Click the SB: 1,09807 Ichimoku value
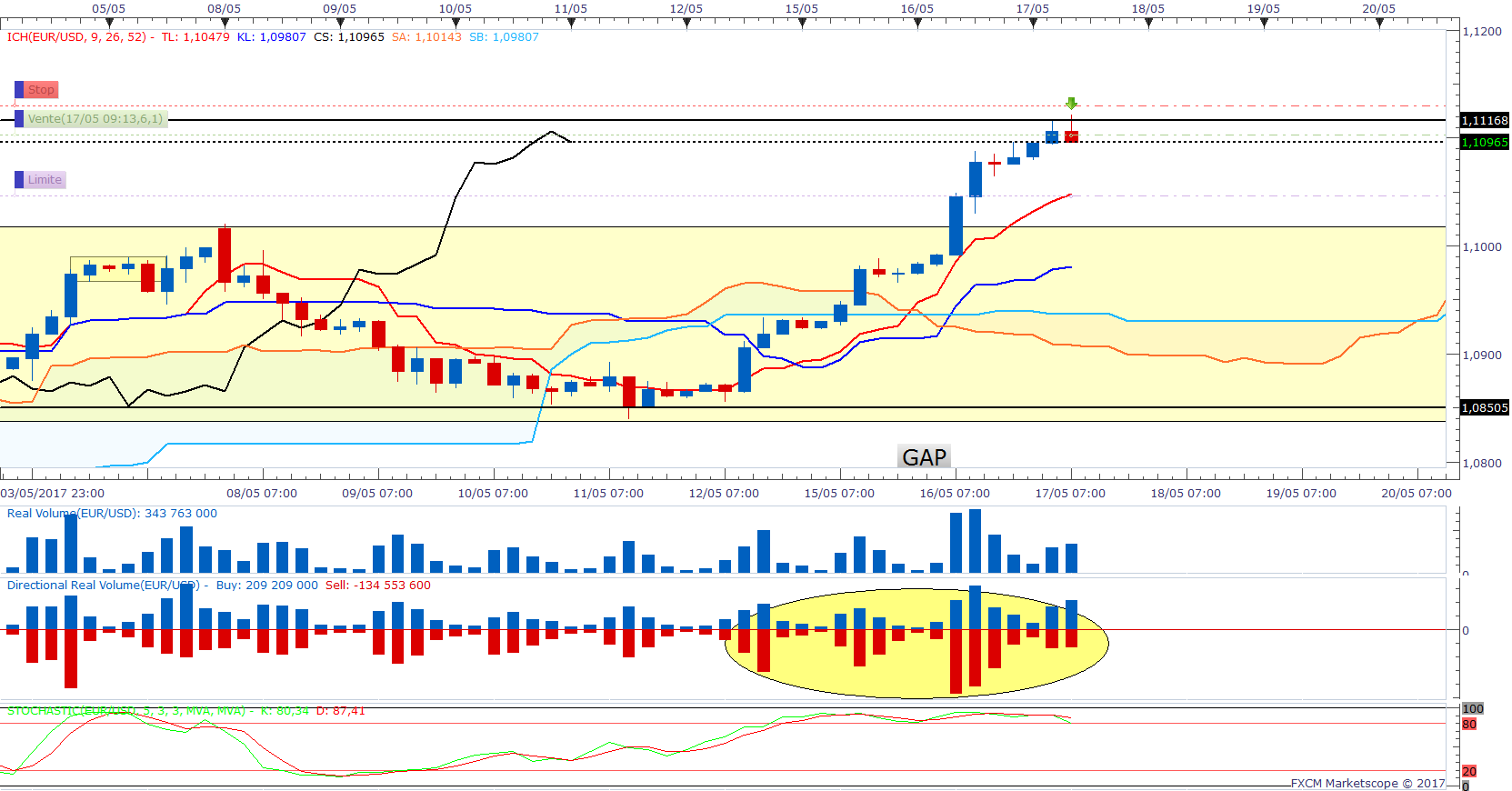This screenshot has width=1512, height=791. (504, 37)
